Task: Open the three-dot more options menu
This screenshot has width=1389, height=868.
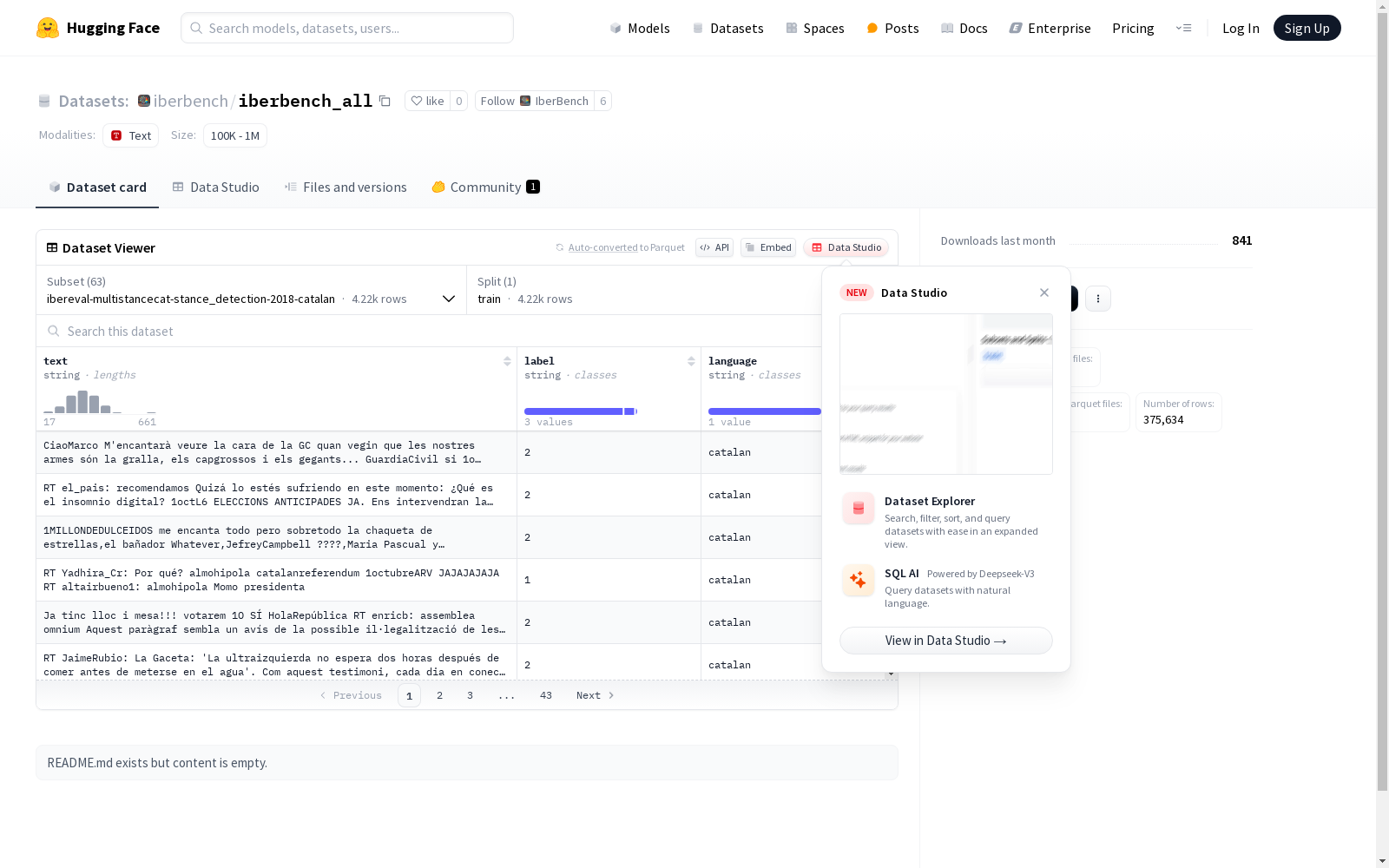Action: click(x=1098, y=299)
